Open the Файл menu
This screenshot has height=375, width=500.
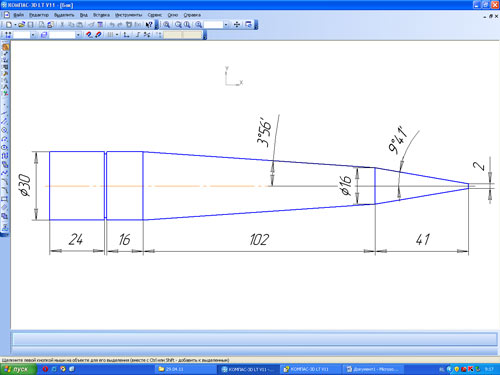click(x=18, y=15)
